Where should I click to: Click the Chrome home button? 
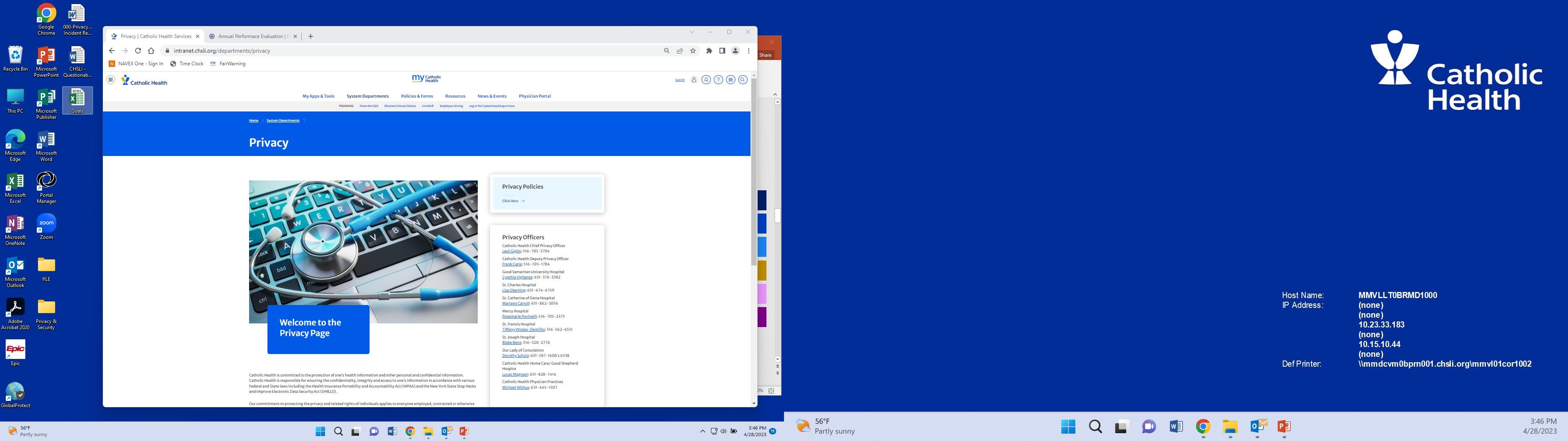[x=151, y=51]
